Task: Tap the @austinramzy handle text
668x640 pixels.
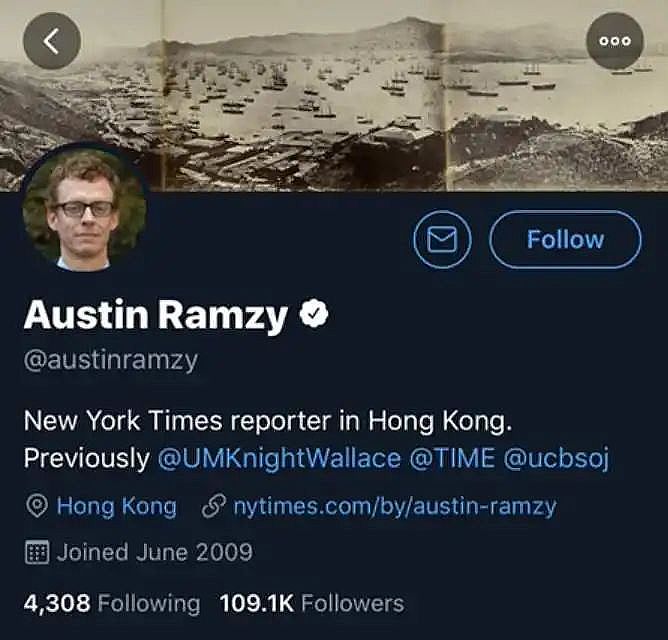Action: [x=111, y=361]
